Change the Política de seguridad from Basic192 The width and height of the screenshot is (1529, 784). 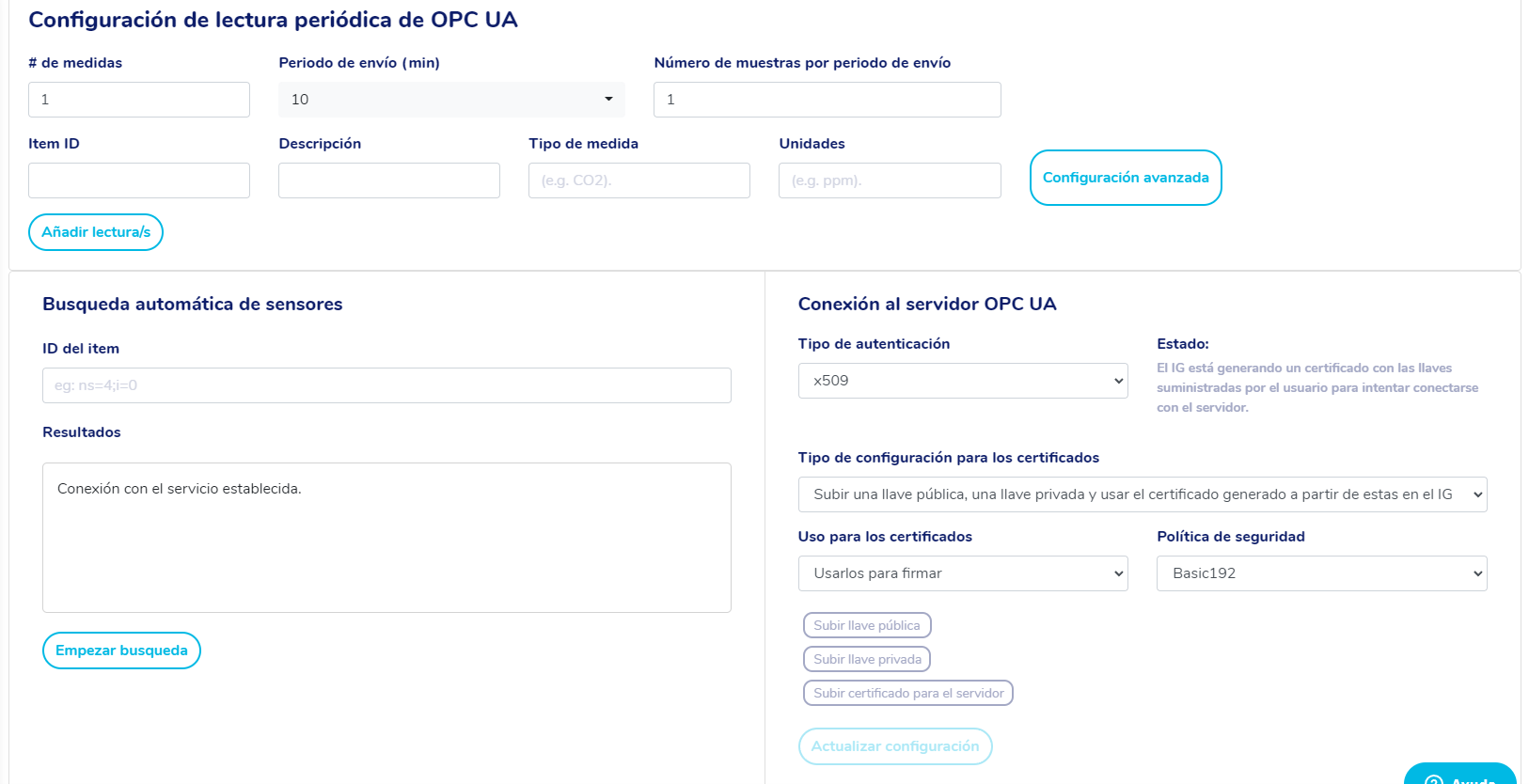point(1320,572)
